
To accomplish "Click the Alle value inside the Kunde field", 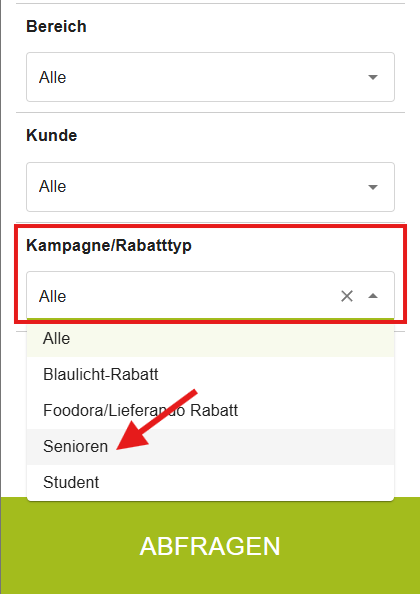I will tap(52, 186).
